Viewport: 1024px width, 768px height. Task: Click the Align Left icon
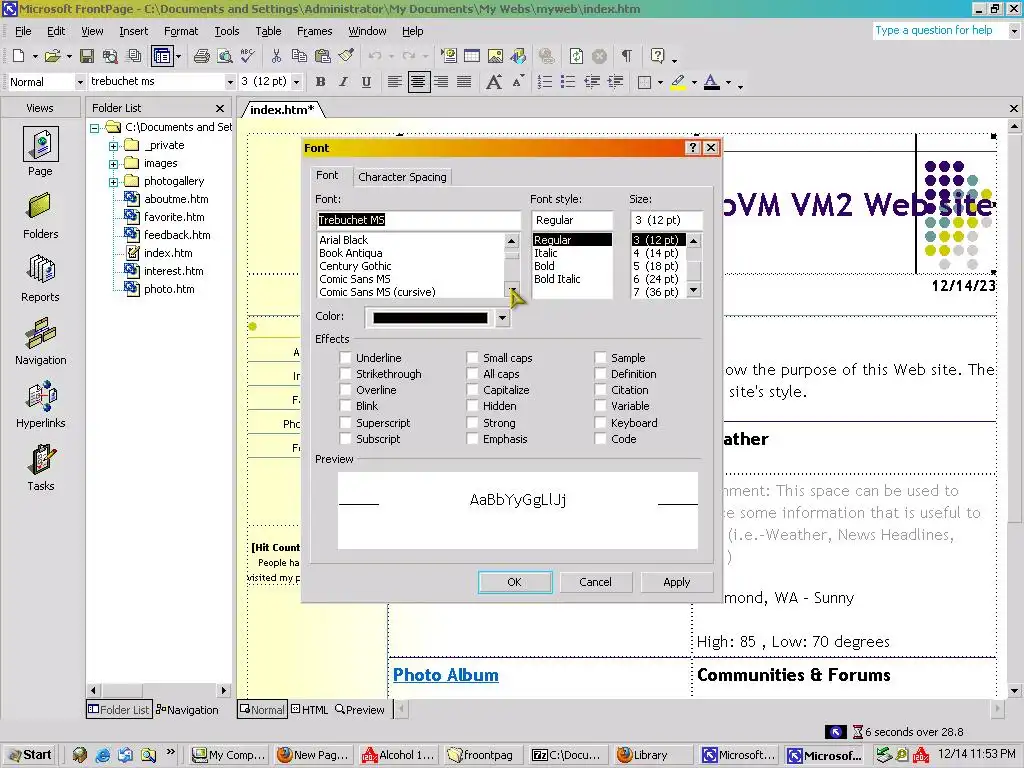coord(394,82)
